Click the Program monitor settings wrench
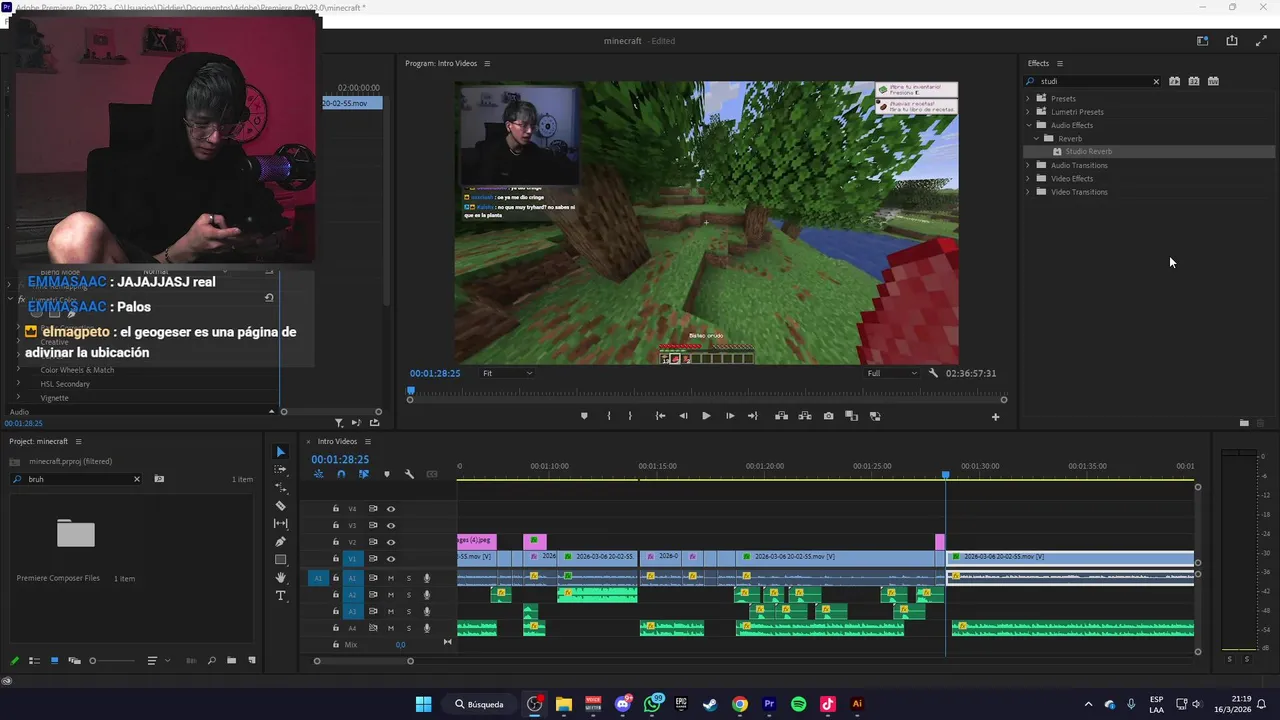The width and height of the screenshot is (1280, 720). pos(933,373)
